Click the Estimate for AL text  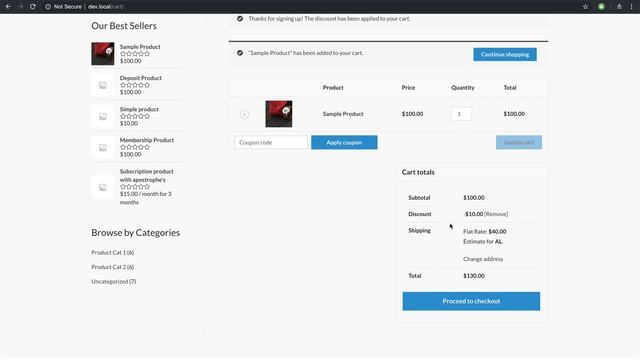pos(483,242)
